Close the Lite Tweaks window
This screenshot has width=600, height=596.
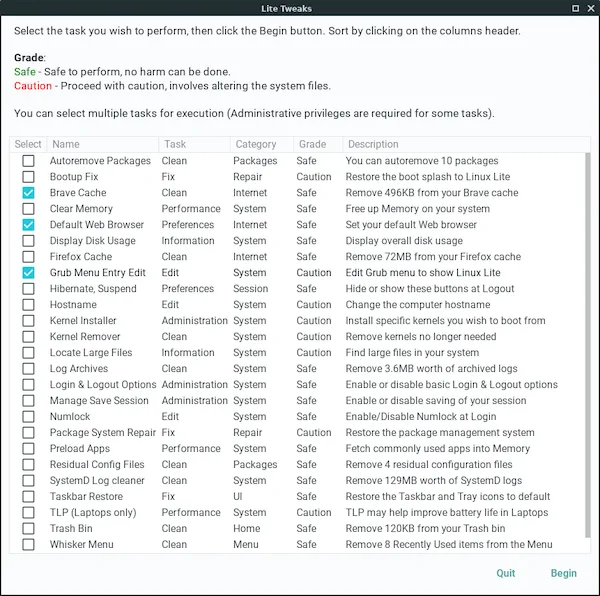coord(591,8)
